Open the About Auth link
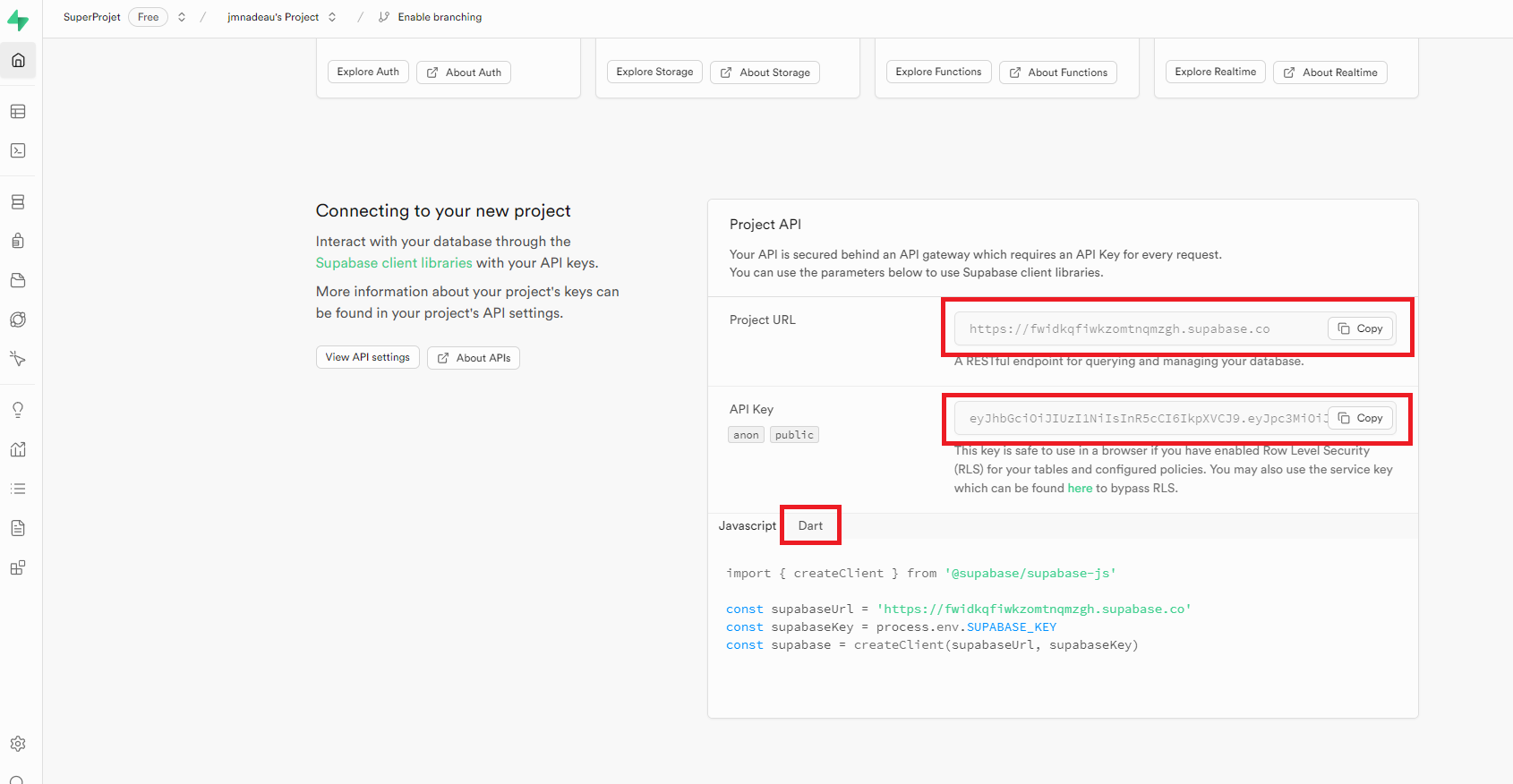 point(464,72)
